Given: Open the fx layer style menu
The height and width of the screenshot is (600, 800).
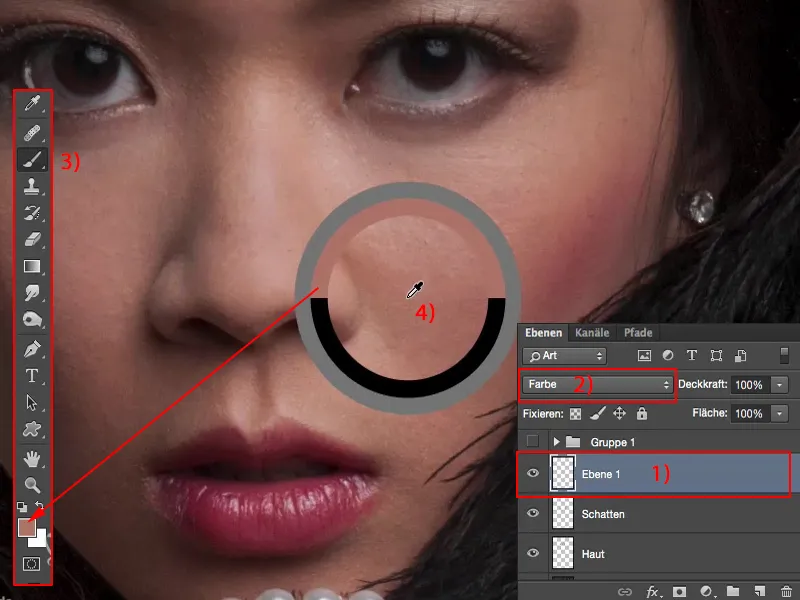Looking at the screenshot, I should [653, 592].
